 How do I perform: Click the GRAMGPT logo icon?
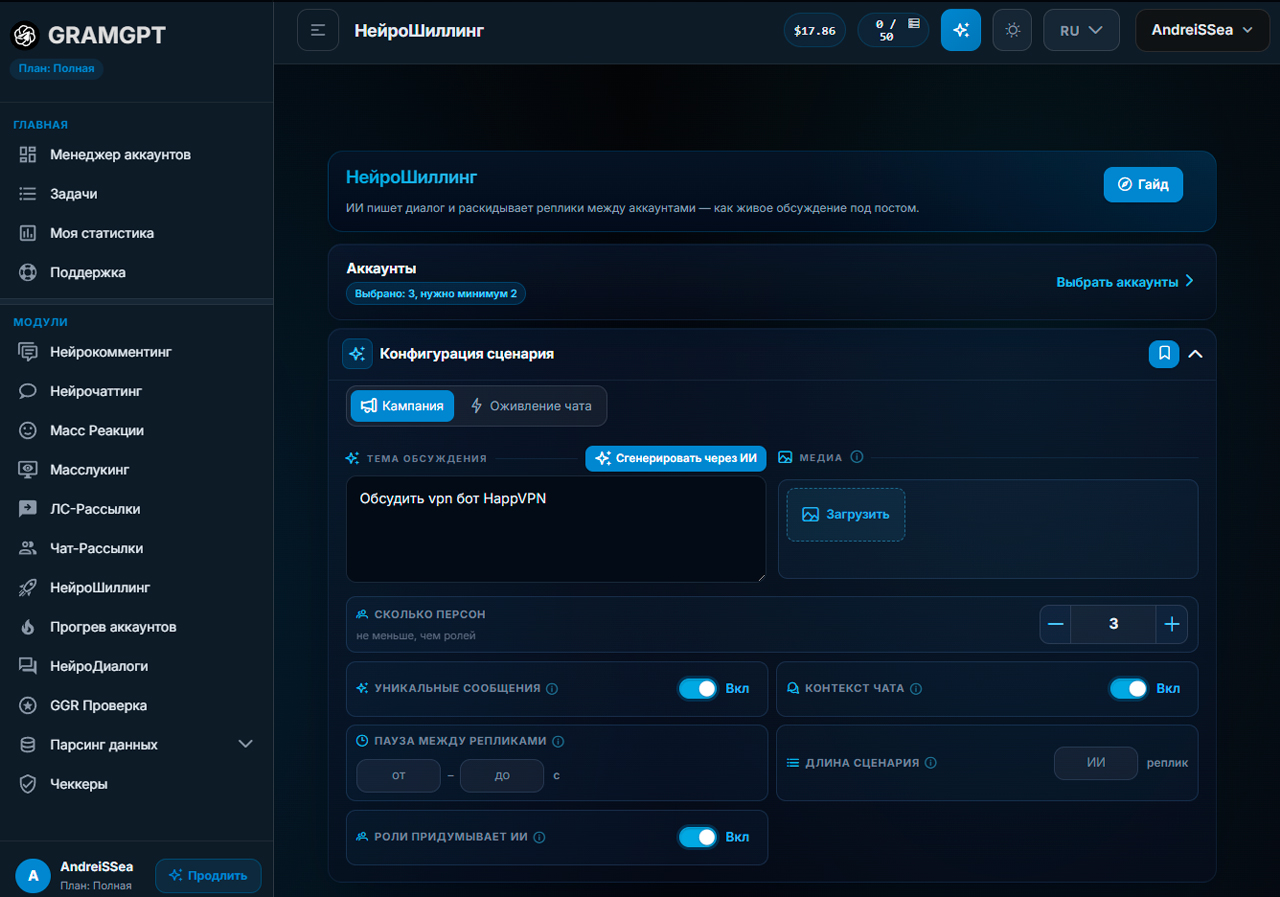pyautogui.click(x=25, y=35)
